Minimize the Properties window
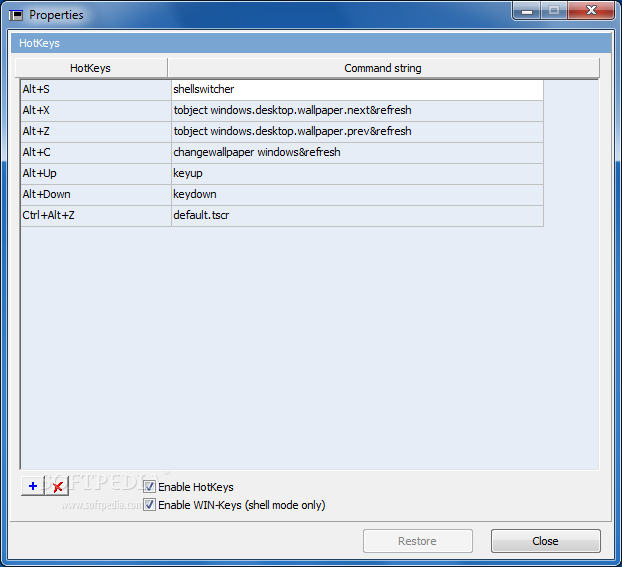This screenshot has height=567, width=622. click(526, 11)
